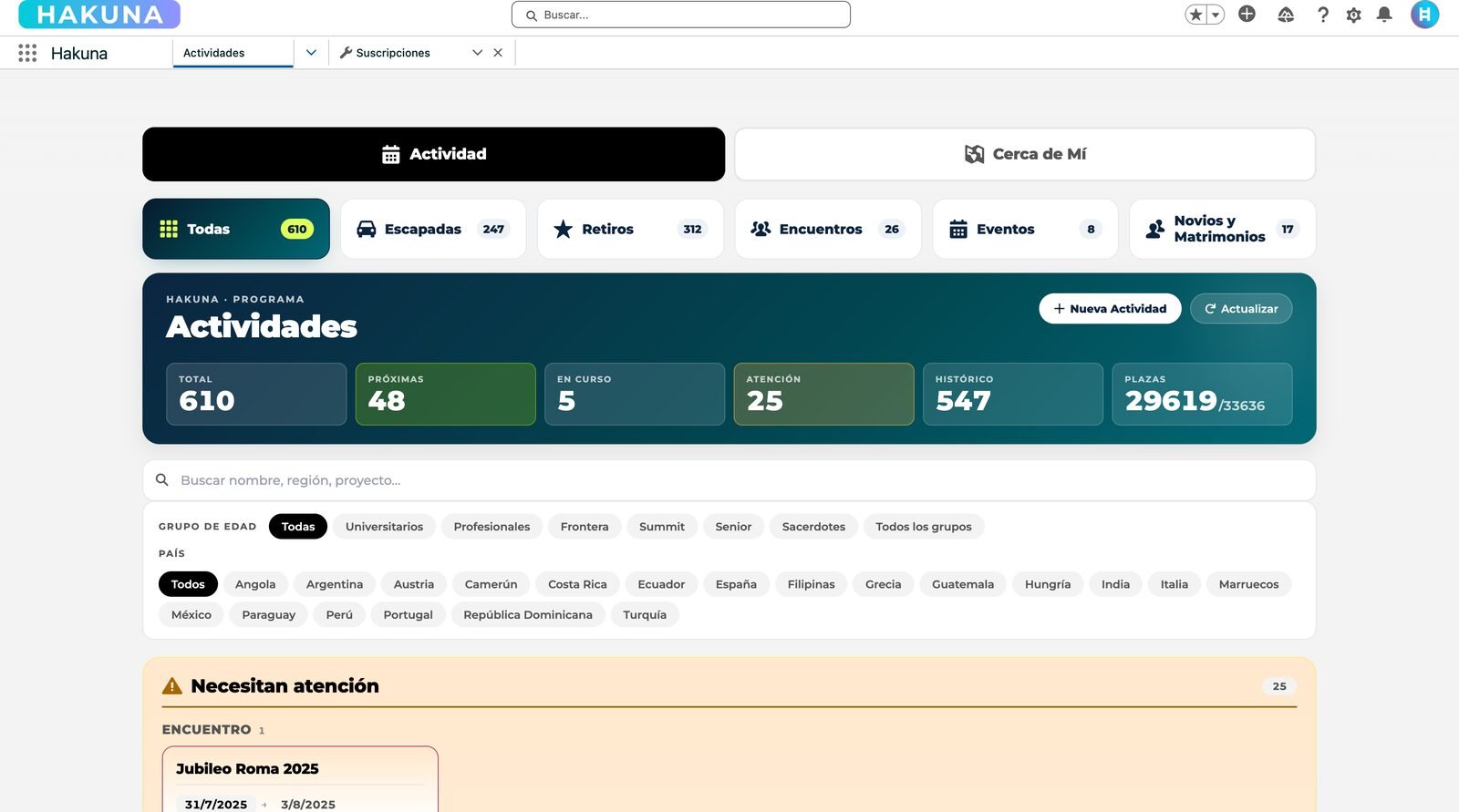
Task: Filter by country Turquía
Action: point(645,614)
